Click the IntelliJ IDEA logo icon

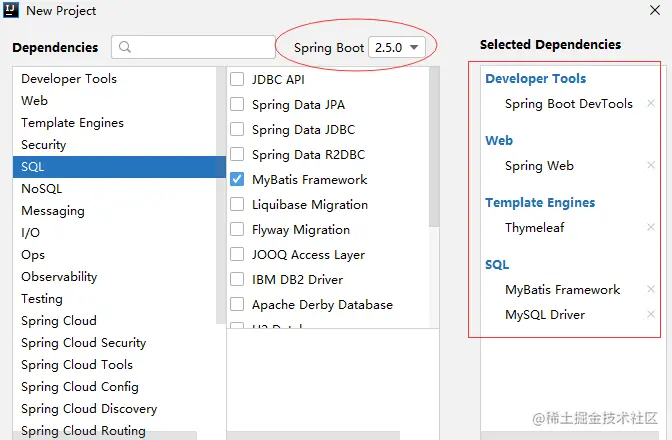pyautogui.click(x=11, y=10)
